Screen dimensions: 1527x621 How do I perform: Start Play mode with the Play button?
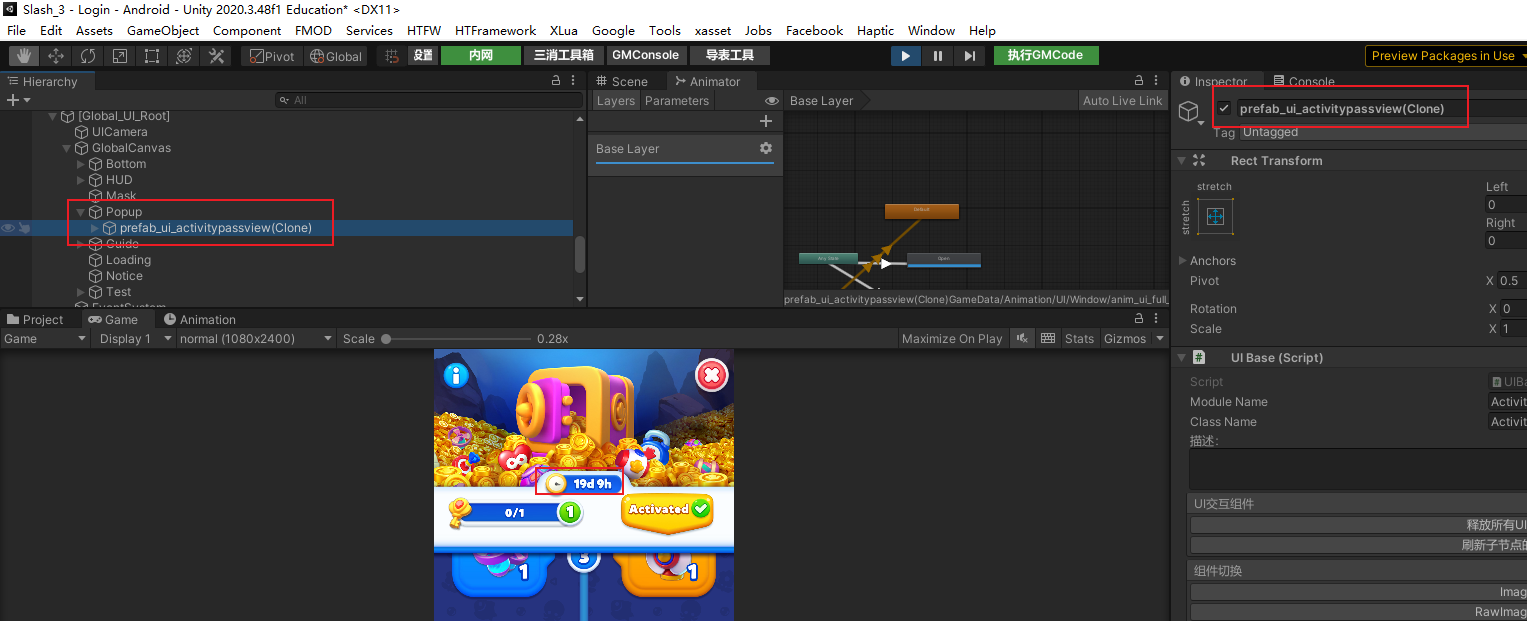pyautogui.click(x=906, y=56)
